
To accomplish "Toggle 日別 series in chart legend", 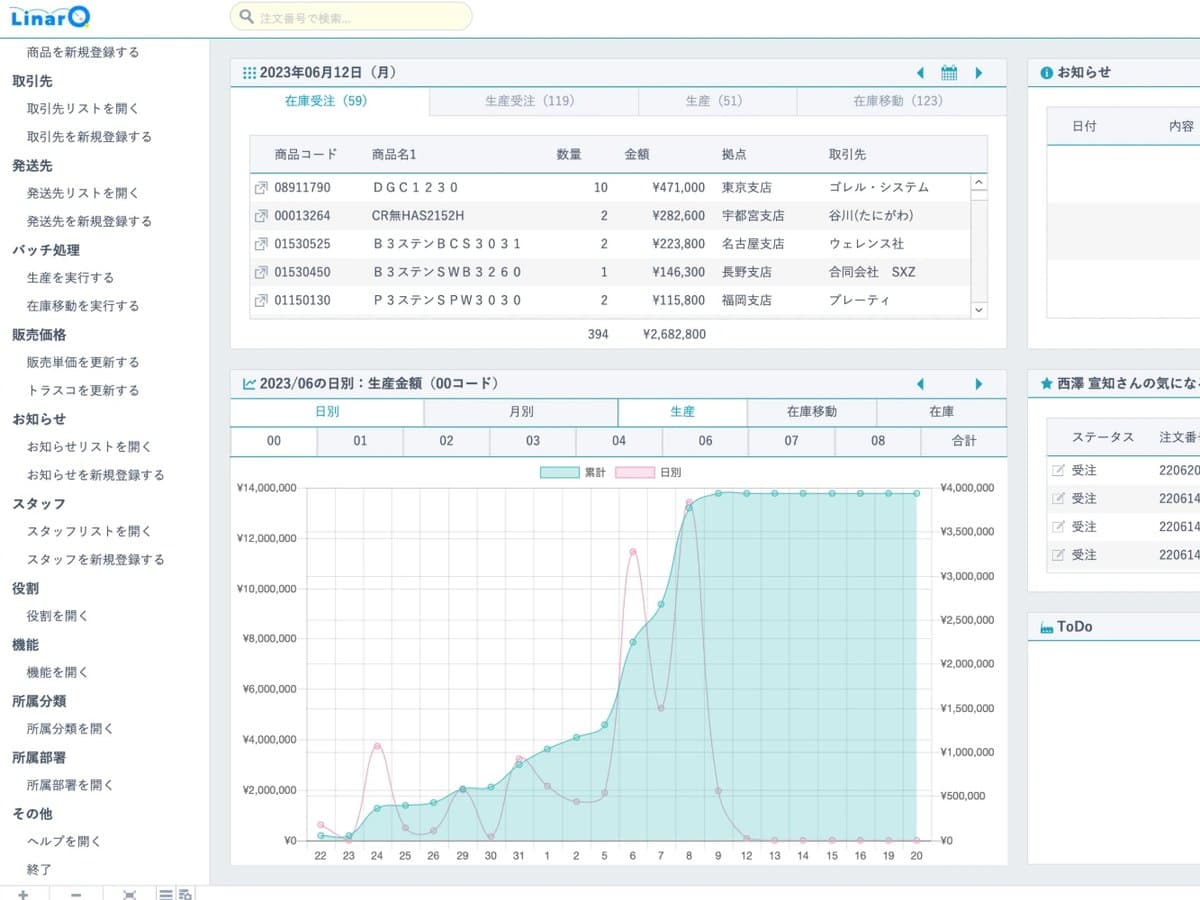I will [649, 472].
